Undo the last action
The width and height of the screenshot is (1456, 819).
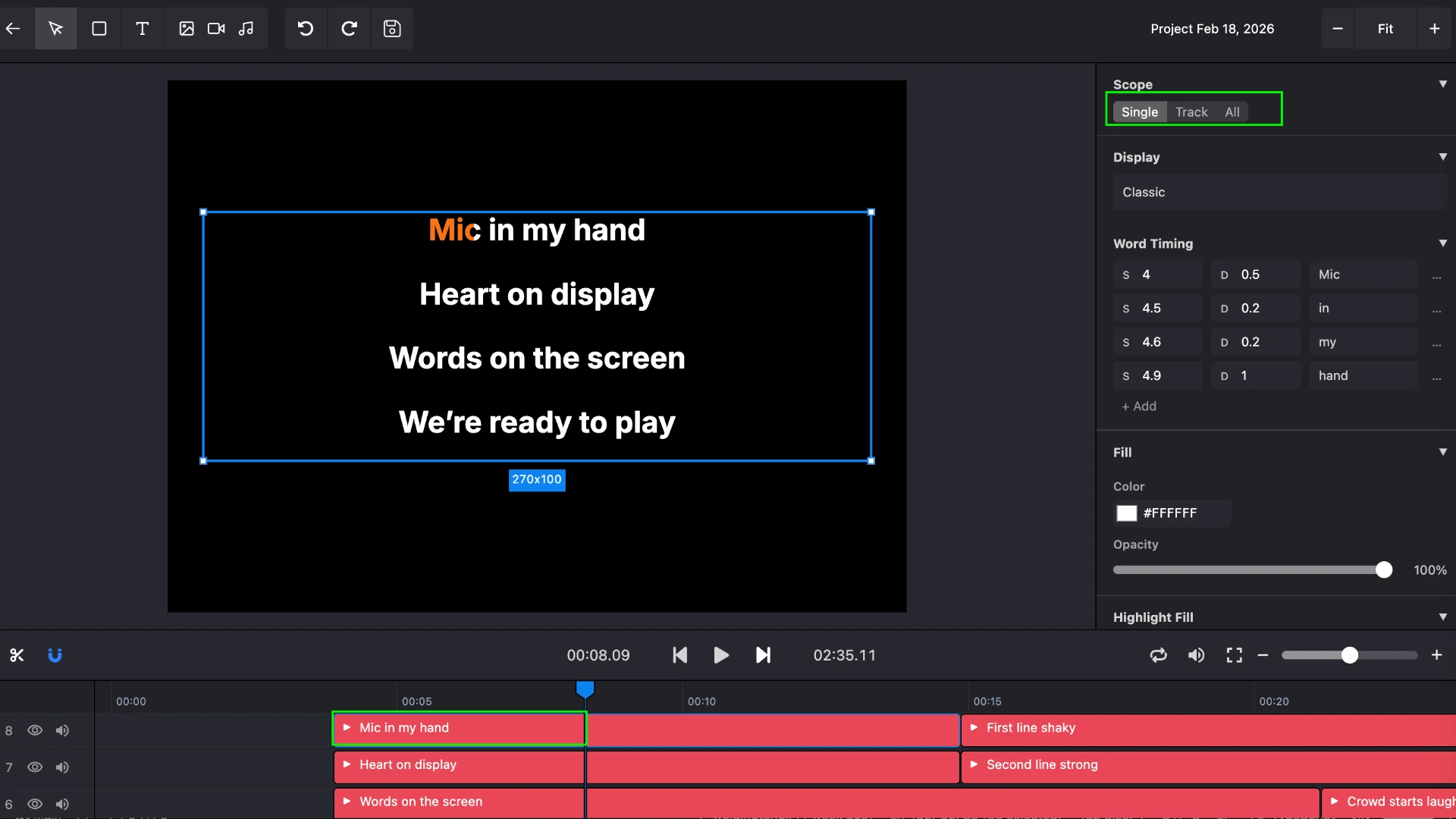pyautogui.click(x=305, y=29)
